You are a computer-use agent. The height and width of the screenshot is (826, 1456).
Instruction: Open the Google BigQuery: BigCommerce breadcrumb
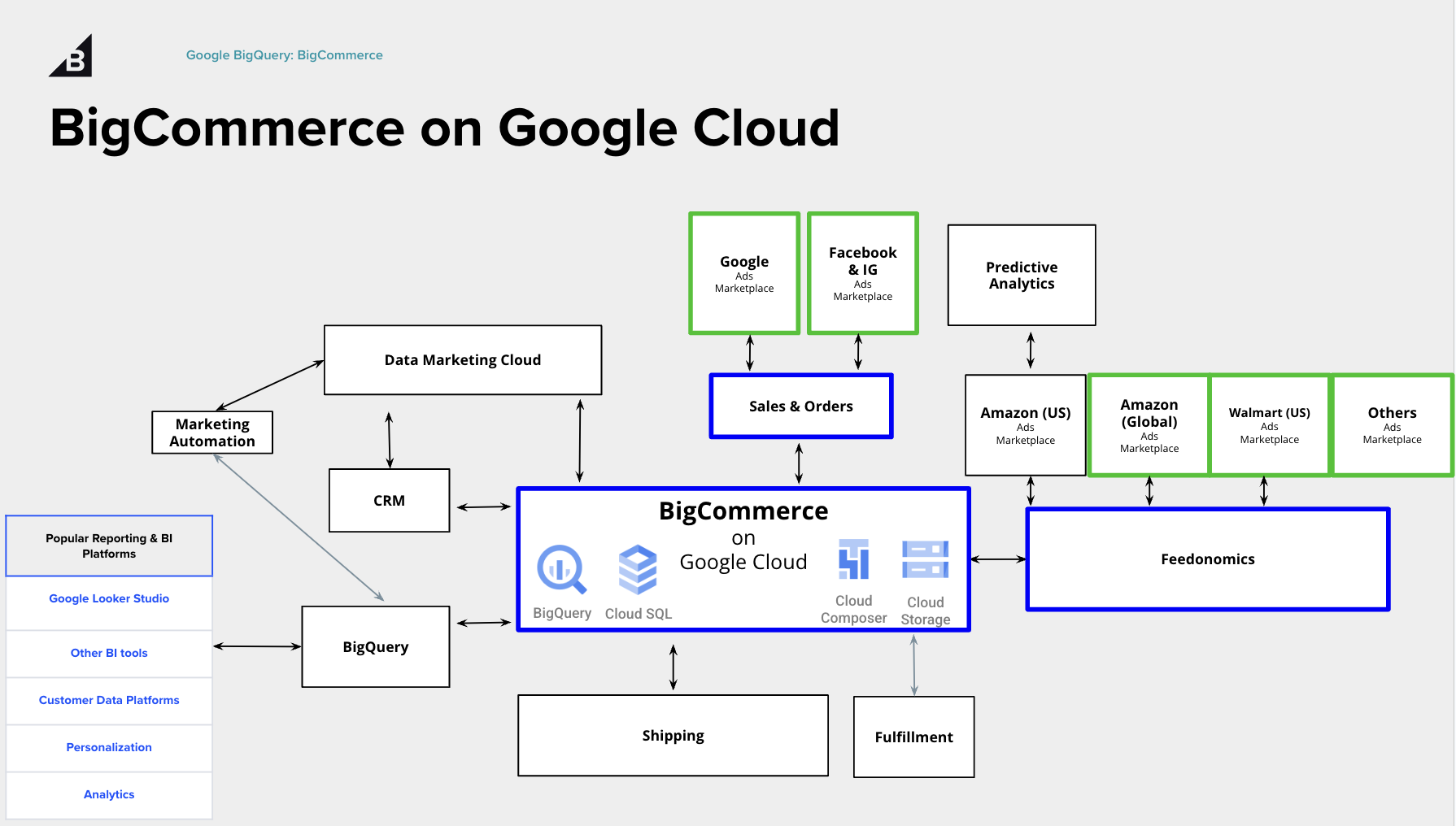285,55
